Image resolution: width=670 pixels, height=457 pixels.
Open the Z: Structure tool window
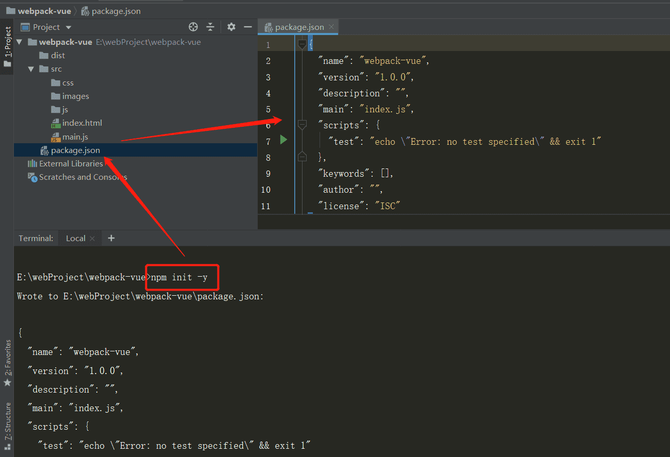(7, 426)
